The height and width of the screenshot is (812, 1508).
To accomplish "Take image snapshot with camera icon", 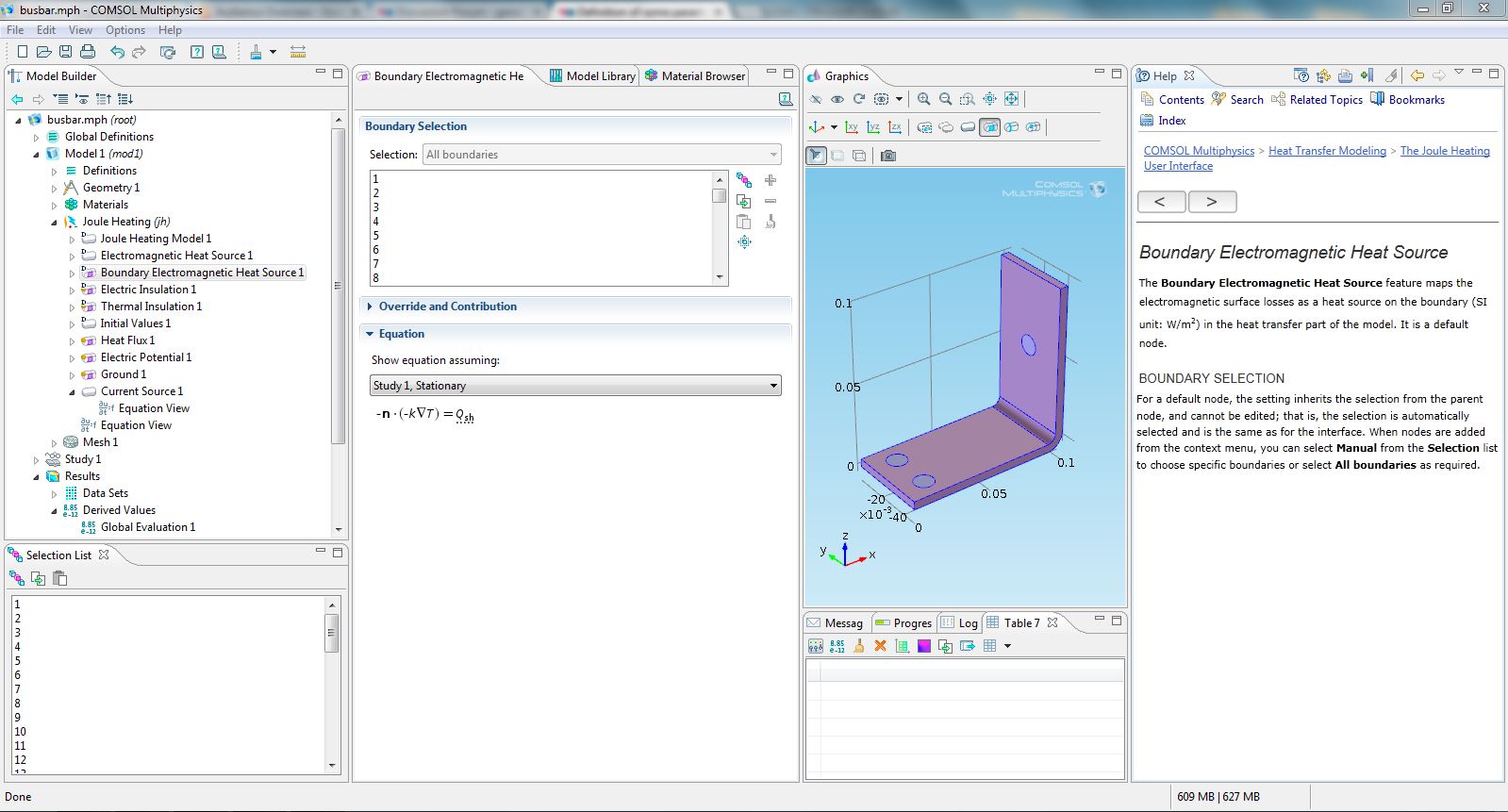I will (888, 156).
